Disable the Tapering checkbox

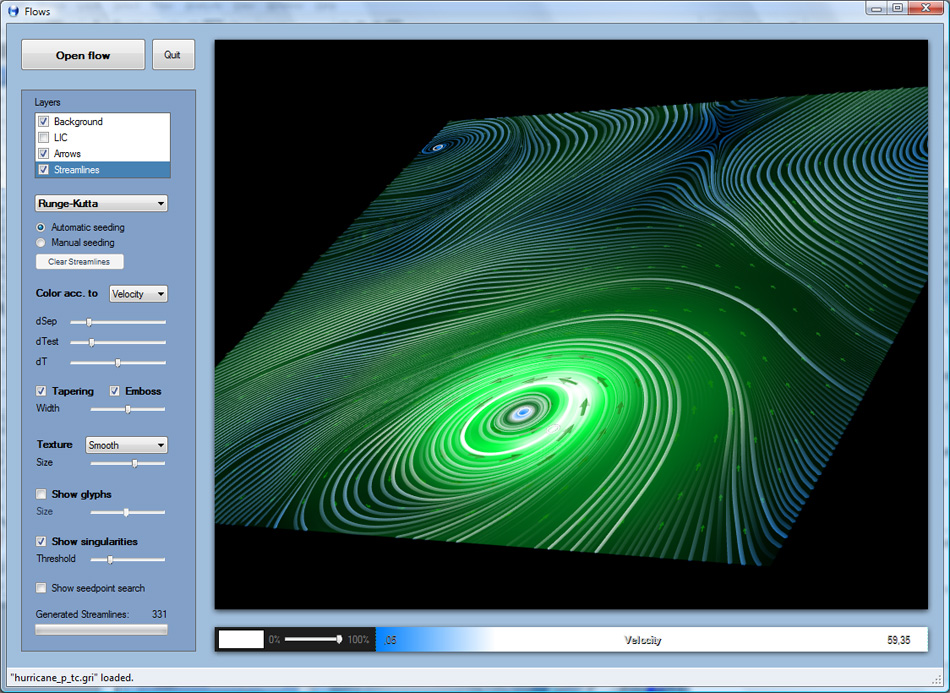[41, 391]
